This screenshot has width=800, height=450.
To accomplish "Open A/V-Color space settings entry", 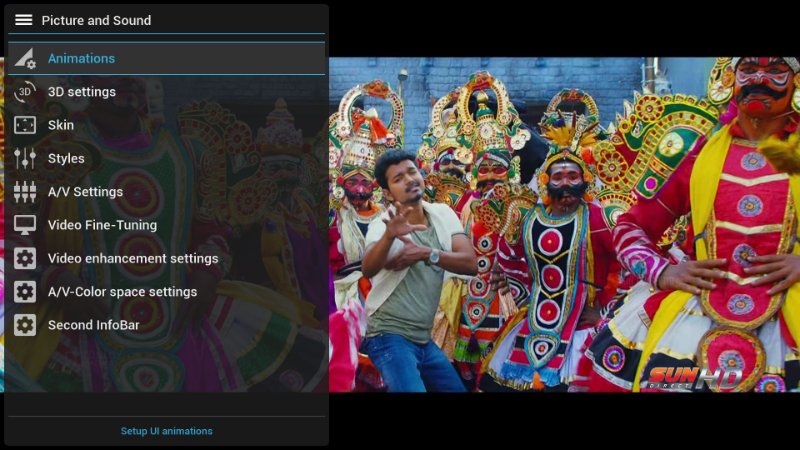I will (166, 292).
